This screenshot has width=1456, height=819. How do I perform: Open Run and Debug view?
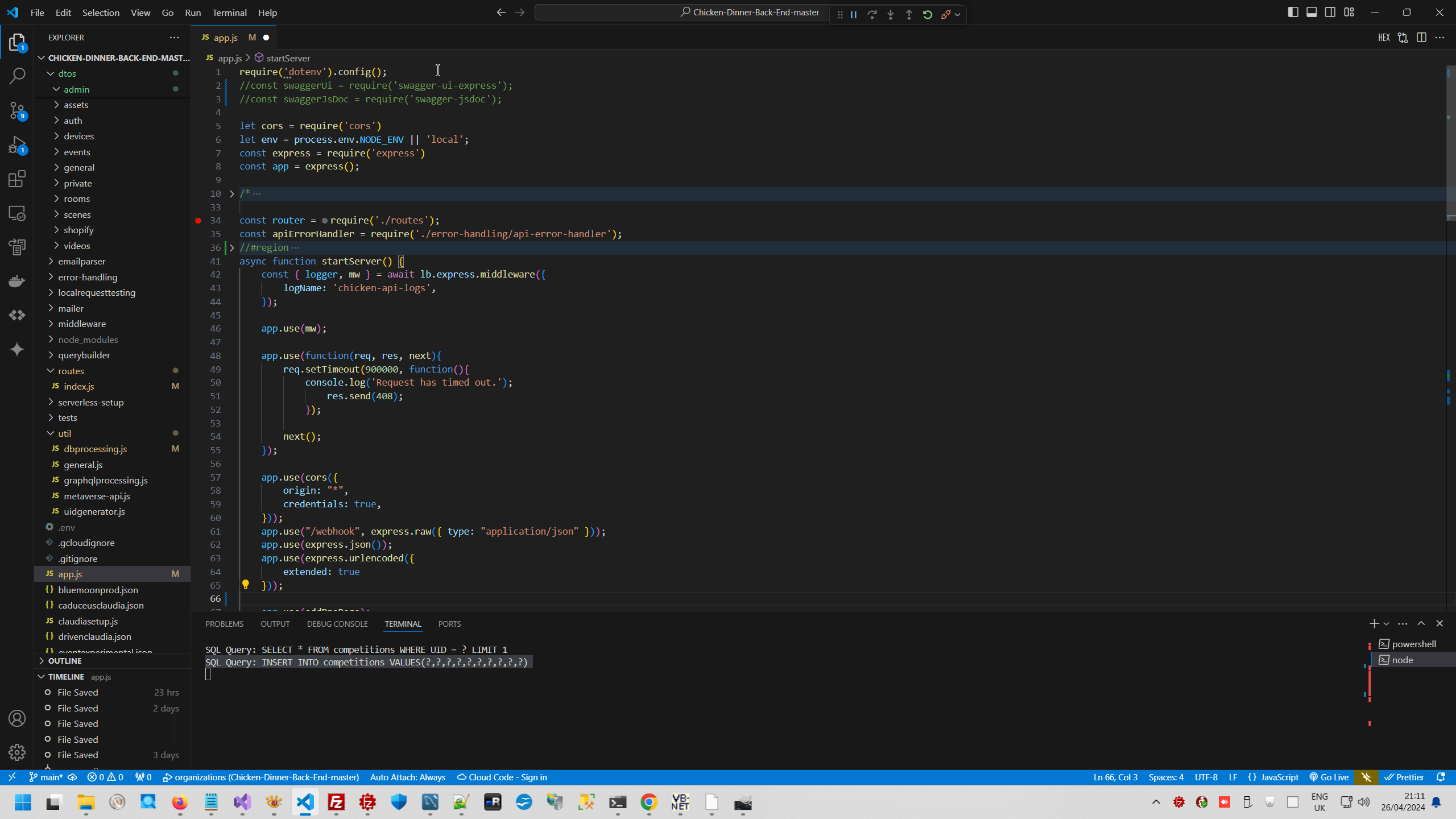pos(17,145)
